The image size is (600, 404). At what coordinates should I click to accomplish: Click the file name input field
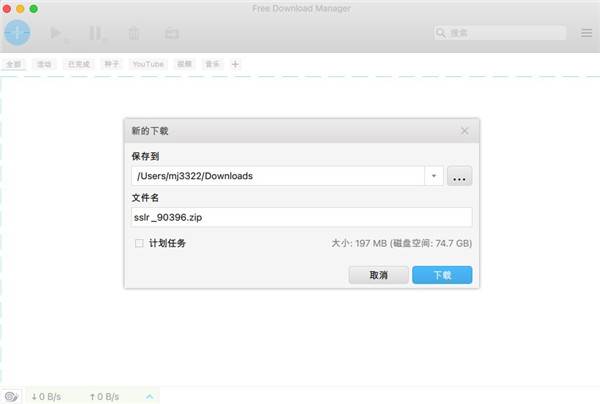click(x=300, y=217)
